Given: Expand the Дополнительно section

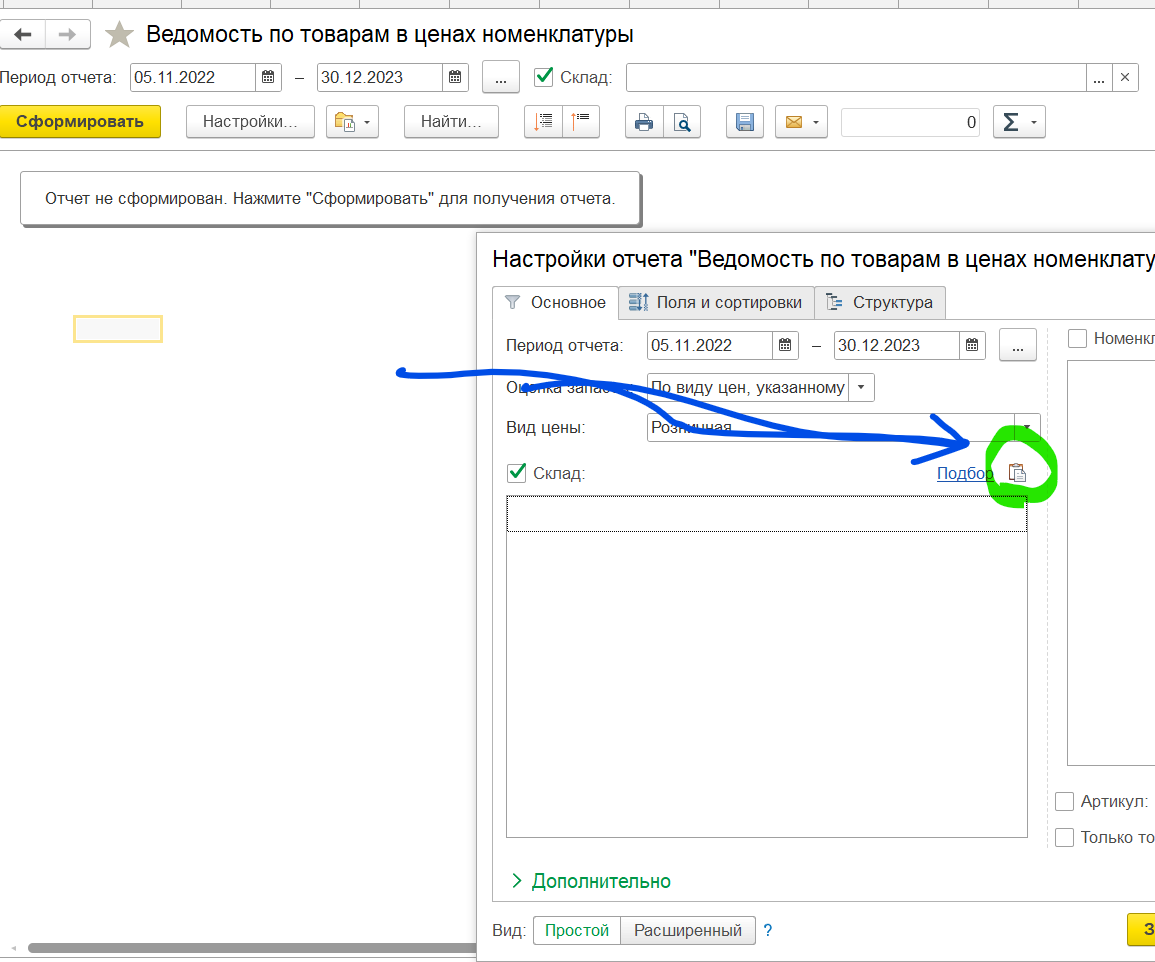Looking at the screenshot, I should click(x=590, y=881).
